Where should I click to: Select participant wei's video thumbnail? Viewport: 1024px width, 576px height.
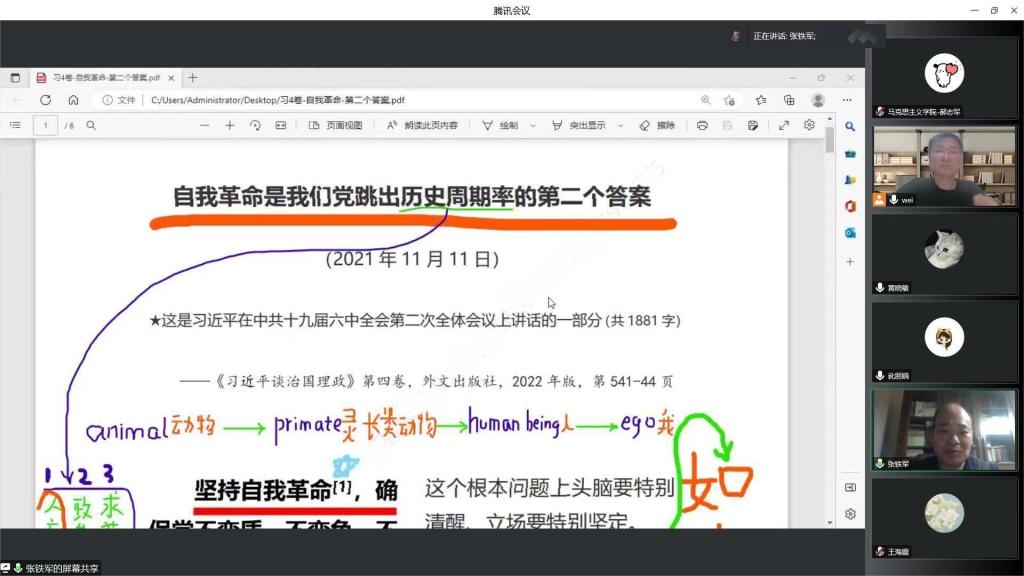click(943, 166)
